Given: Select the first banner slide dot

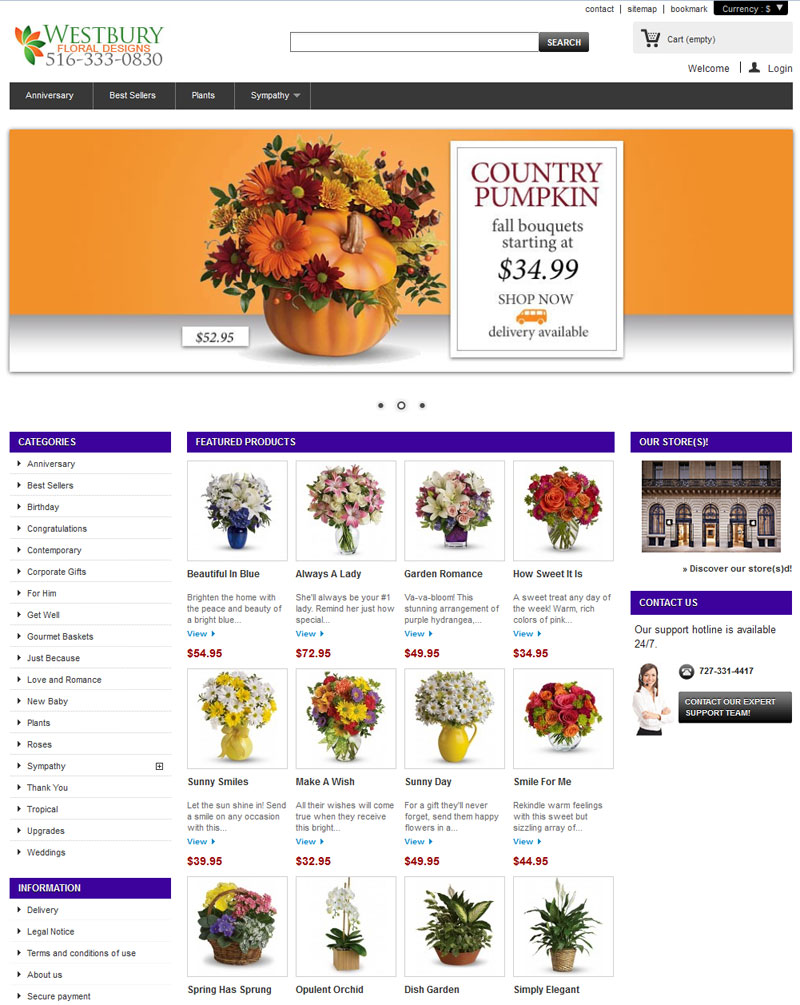Looking at the screenshot, I should point(381,405).
